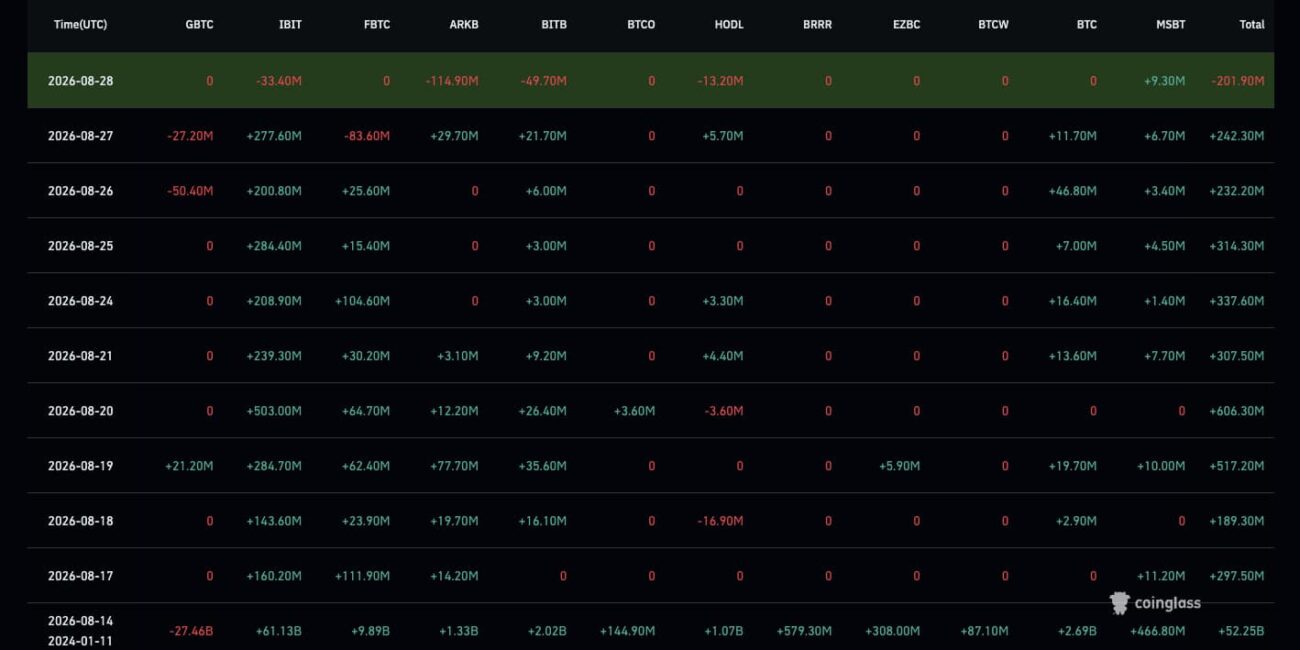Click the +503.00M IBIT value

[274, 411]
